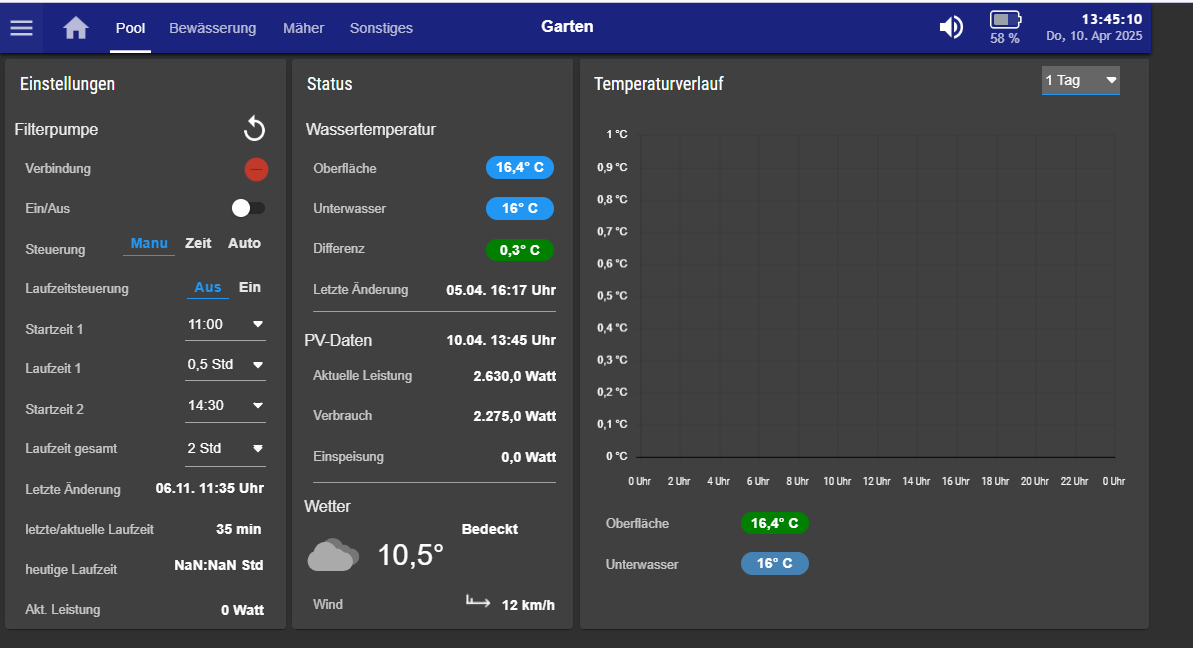Switch to the Bewässerung tab
This screenshot has height=648, width=1193.
[212, 28]
